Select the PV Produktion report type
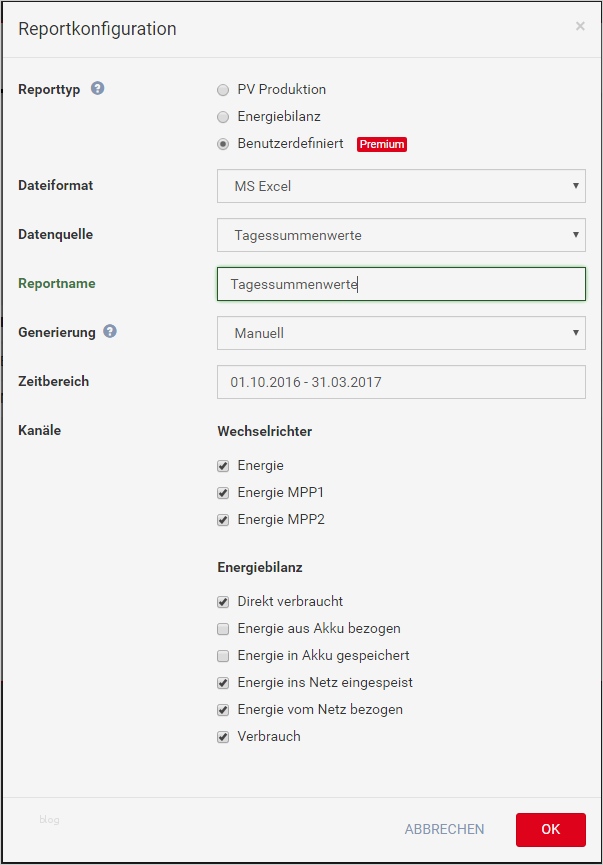 (x=223, y=89)
